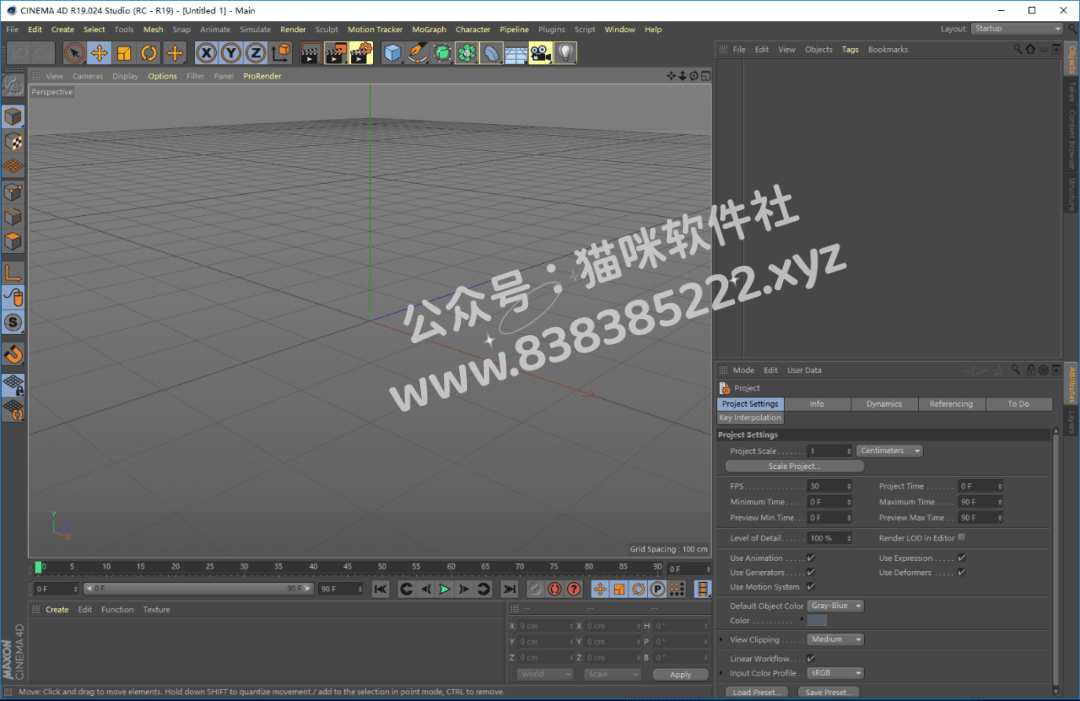
Task: Click Render to Picture Viewer icon
Action: 335,53
